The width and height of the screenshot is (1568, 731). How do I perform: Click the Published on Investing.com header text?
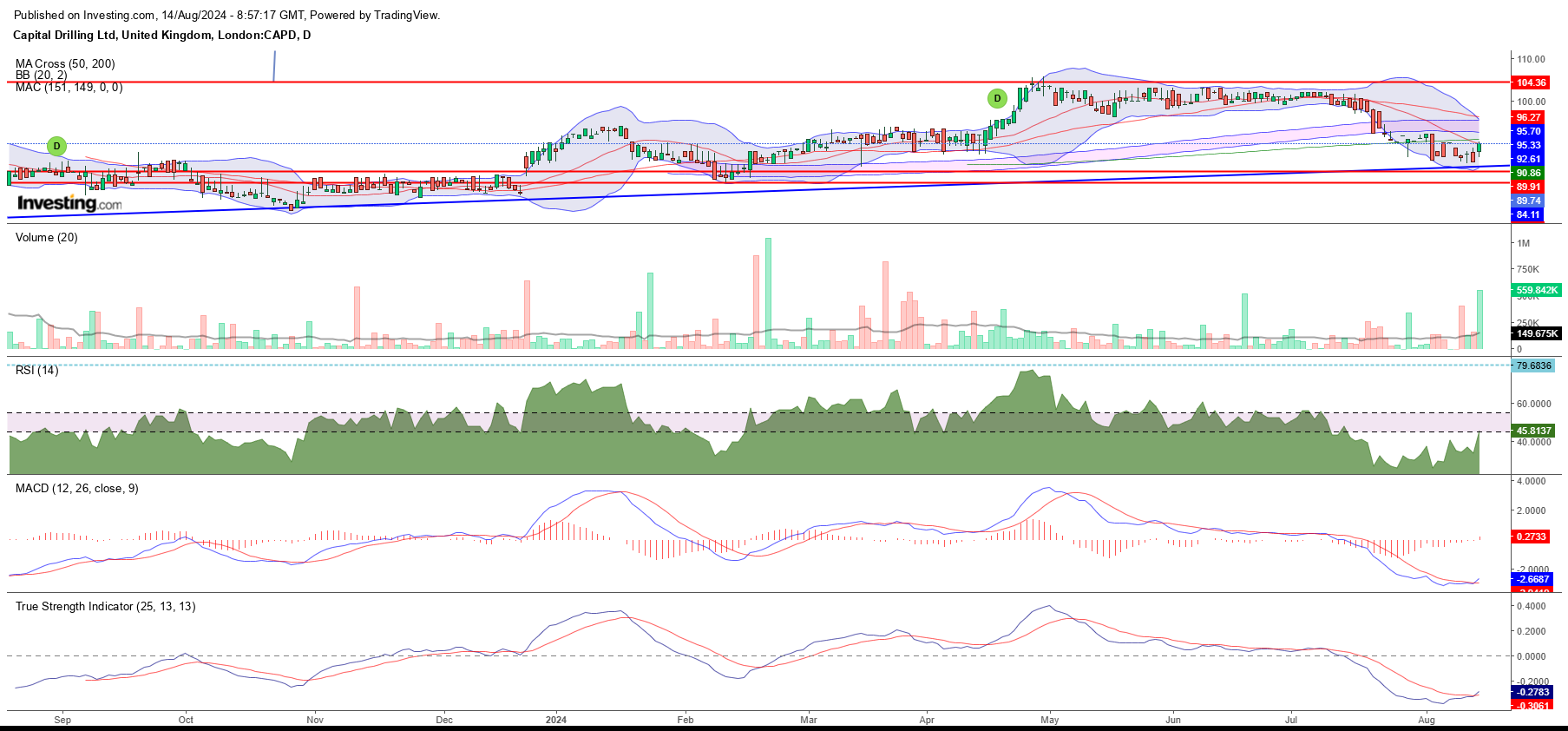pyautogui.click(x=226, y=15)
